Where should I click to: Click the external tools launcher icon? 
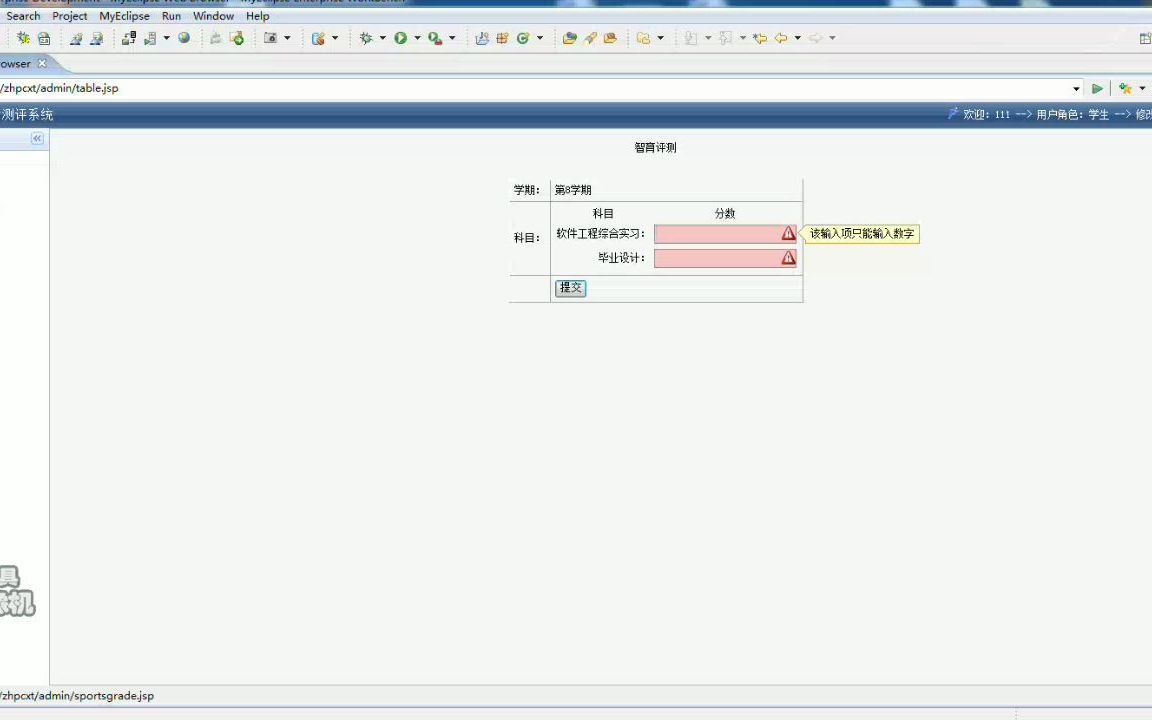click(434, 37)
